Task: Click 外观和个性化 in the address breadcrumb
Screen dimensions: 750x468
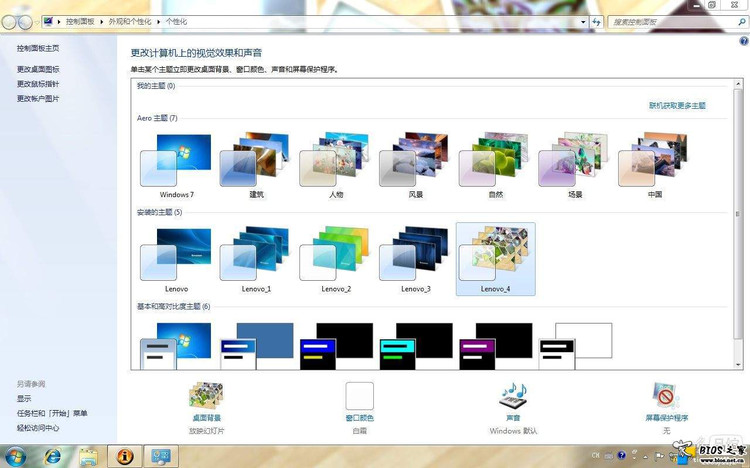Action: coord(130,22)
